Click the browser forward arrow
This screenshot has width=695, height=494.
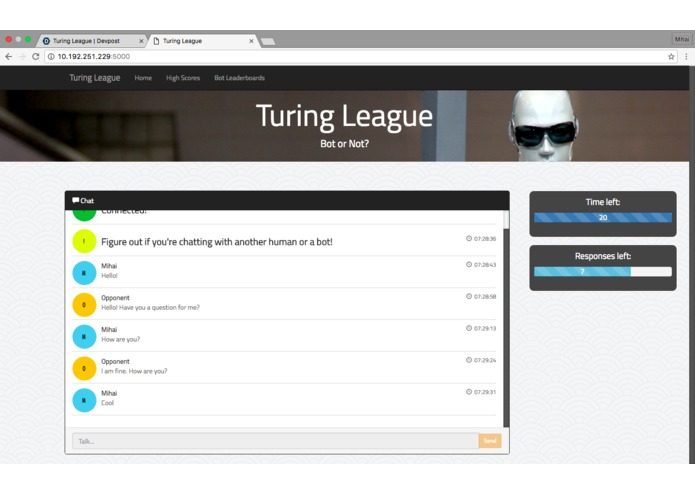22,56
